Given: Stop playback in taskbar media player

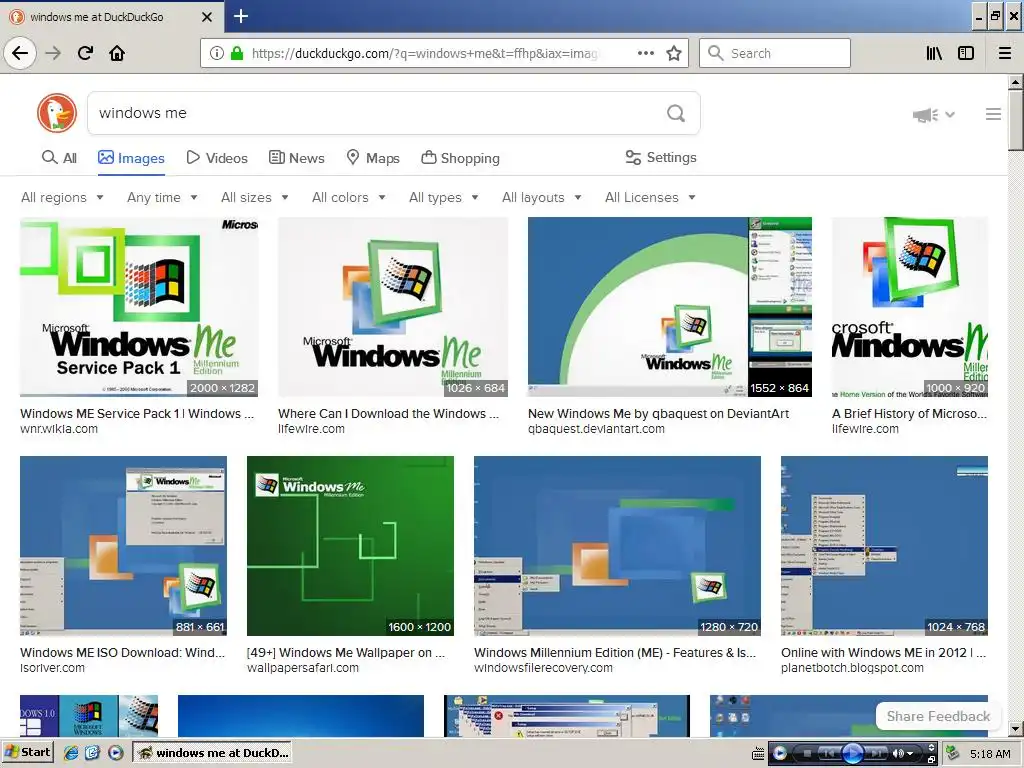Looking at the screenshot, I should click(807, 754).
